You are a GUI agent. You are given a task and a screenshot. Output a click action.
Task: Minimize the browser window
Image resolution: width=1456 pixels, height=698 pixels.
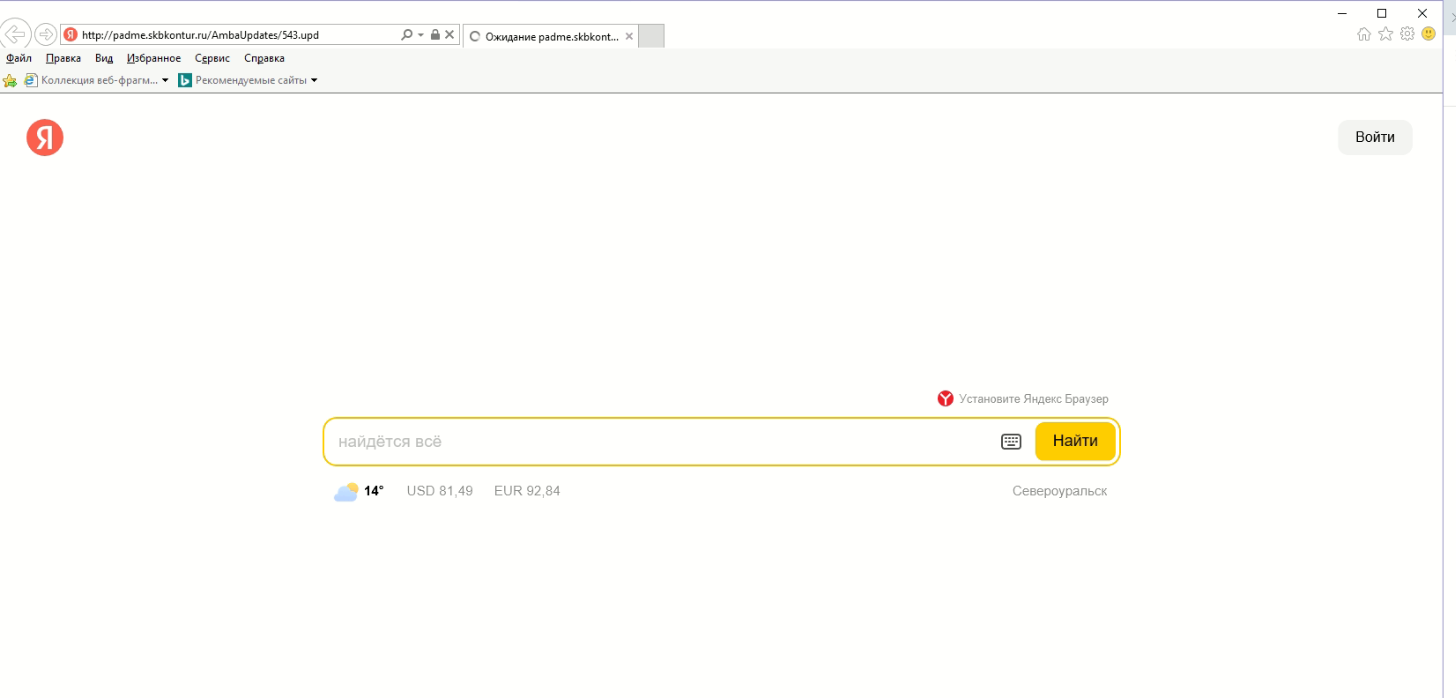pyautogui.click(x=1342, y=13)
